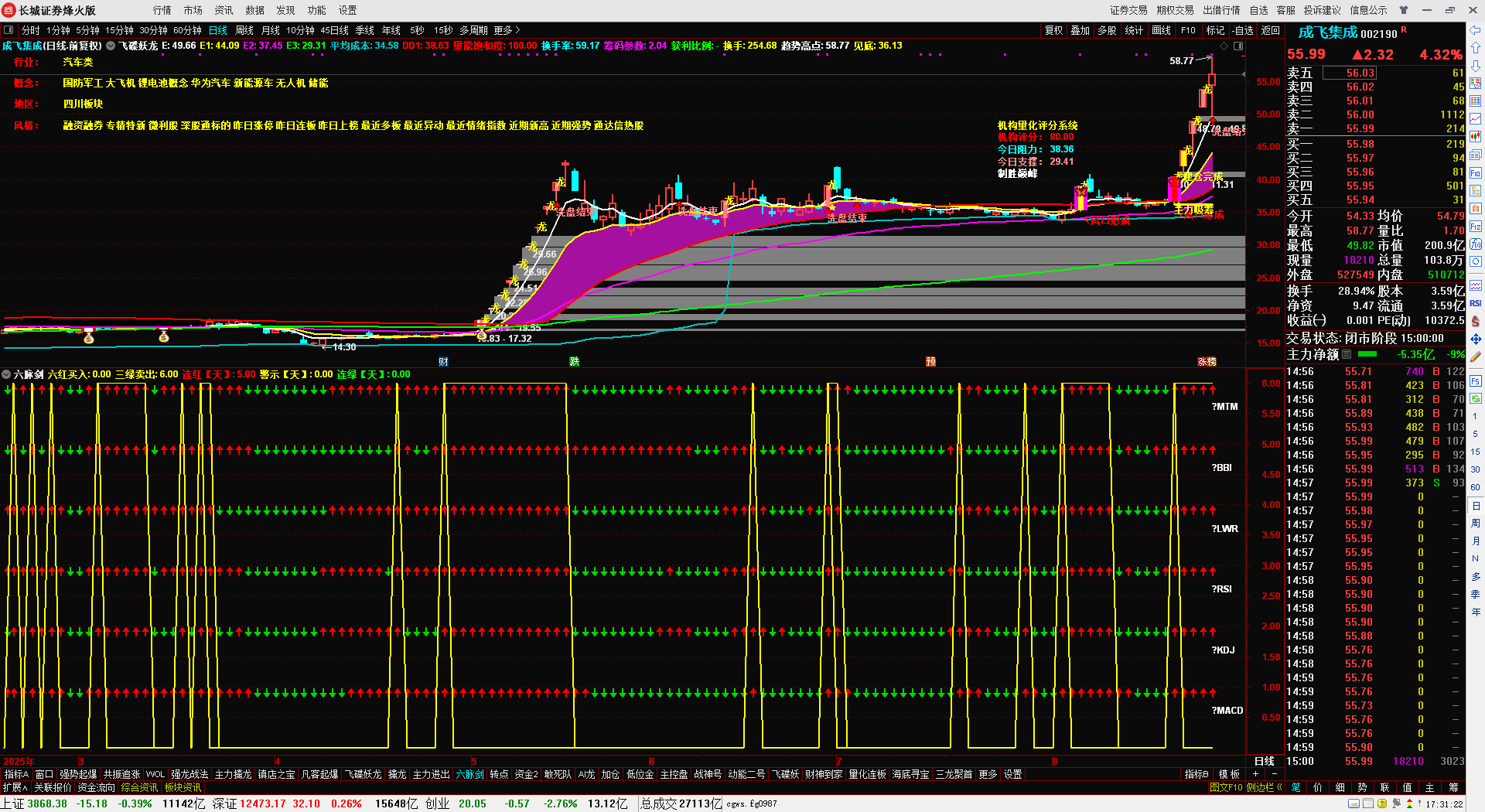Click the gold coin icon in status bar
Image resolution: width=1485 pixels, height=812 pixels.
tap(1382, 803)
